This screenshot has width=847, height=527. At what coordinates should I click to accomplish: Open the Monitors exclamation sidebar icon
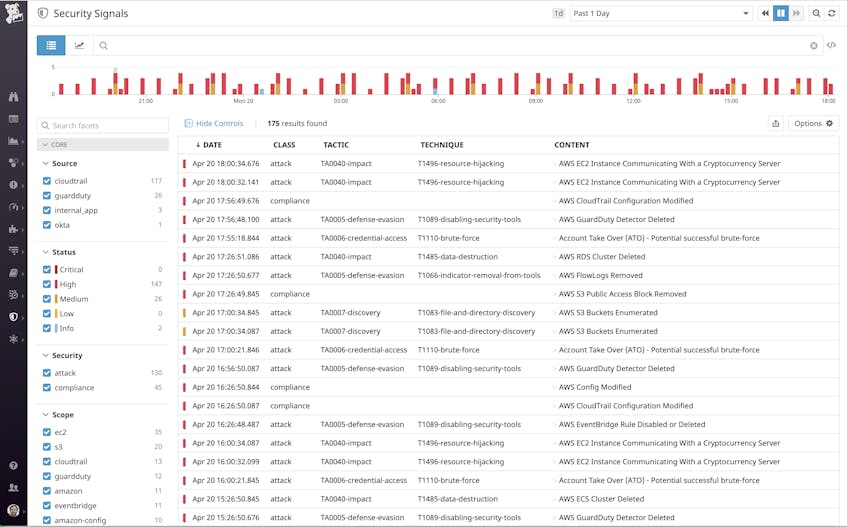coord(14,185)
